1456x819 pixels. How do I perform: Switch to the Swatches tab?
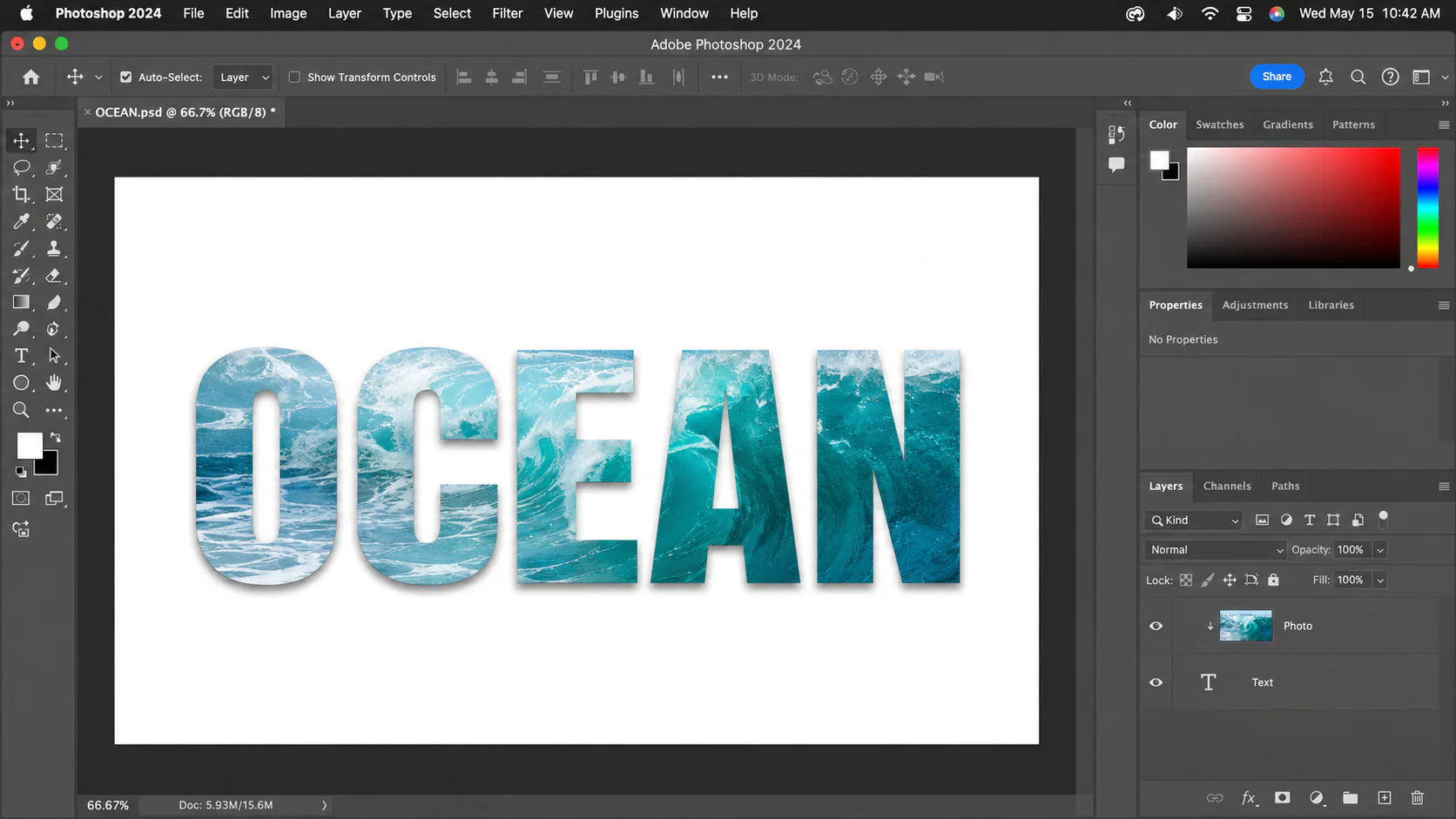pos(1219,124)
